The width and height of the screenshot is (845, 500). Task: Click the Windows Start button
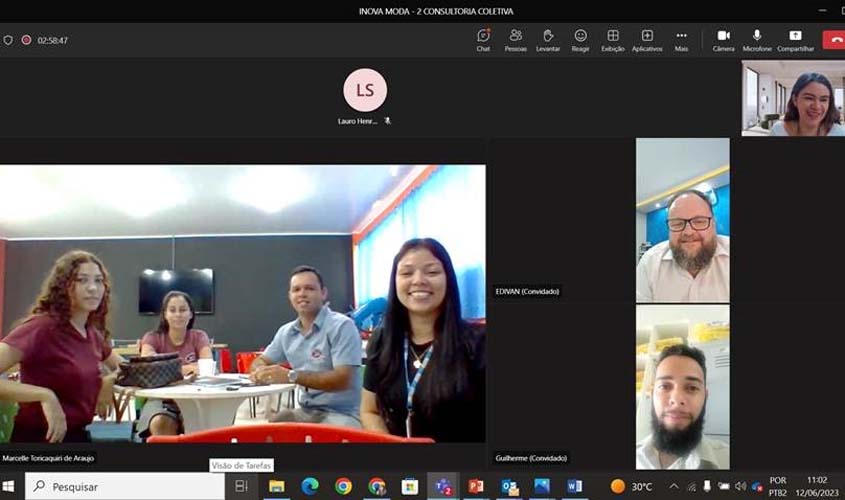pyautogui.click(x=10, y=487)
